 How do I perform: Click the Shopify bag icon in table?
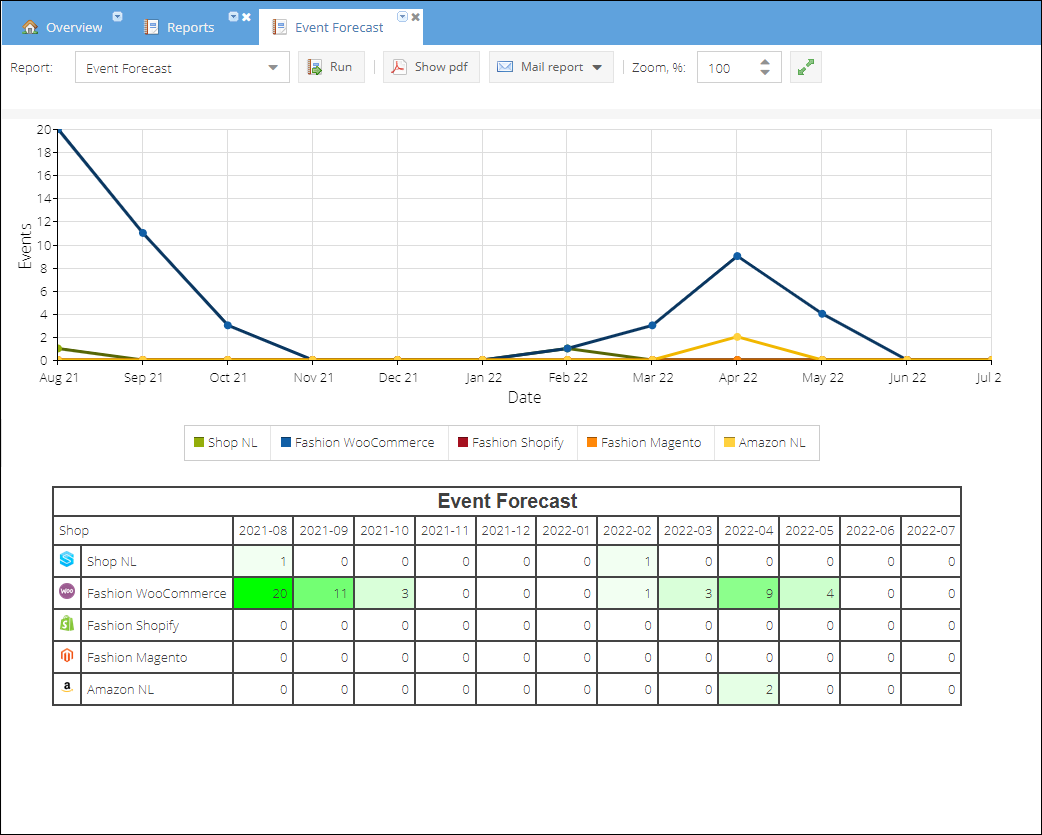coord(67,623)
